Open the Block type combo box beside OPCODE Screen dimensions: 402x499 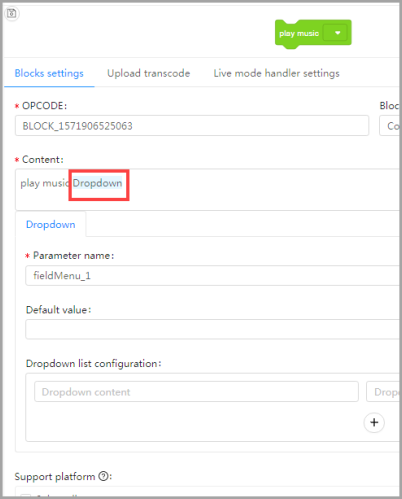390,126
